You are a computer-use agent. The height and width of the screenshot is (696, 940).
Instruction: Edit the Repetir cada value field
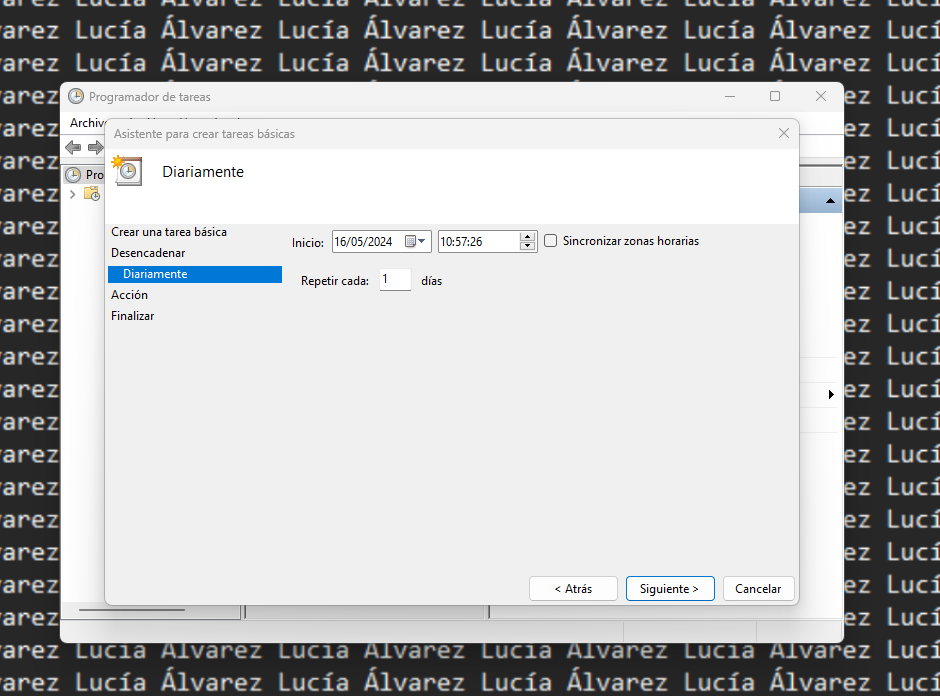point(394,280)
